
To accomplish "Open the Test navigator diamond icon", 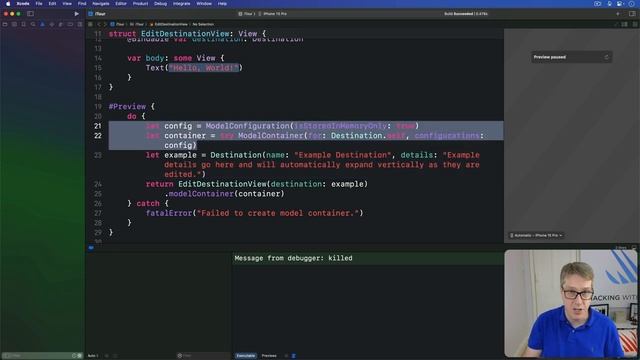I will pos(52,24).
